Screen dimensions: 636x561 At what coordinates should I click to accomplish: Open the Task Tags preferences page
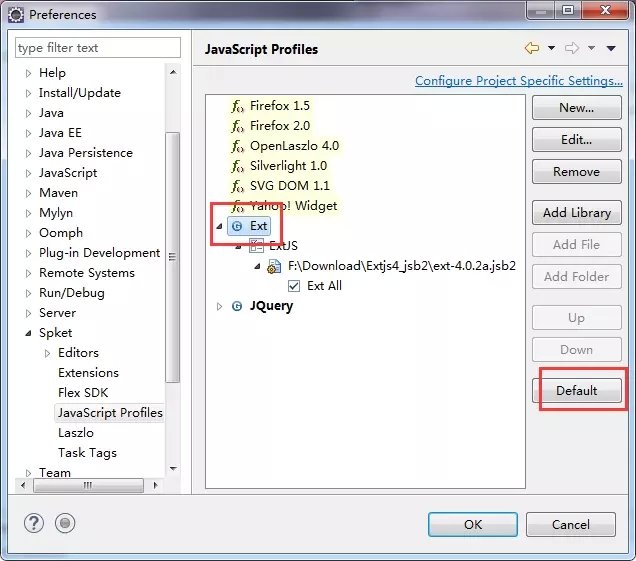point(87,453)
